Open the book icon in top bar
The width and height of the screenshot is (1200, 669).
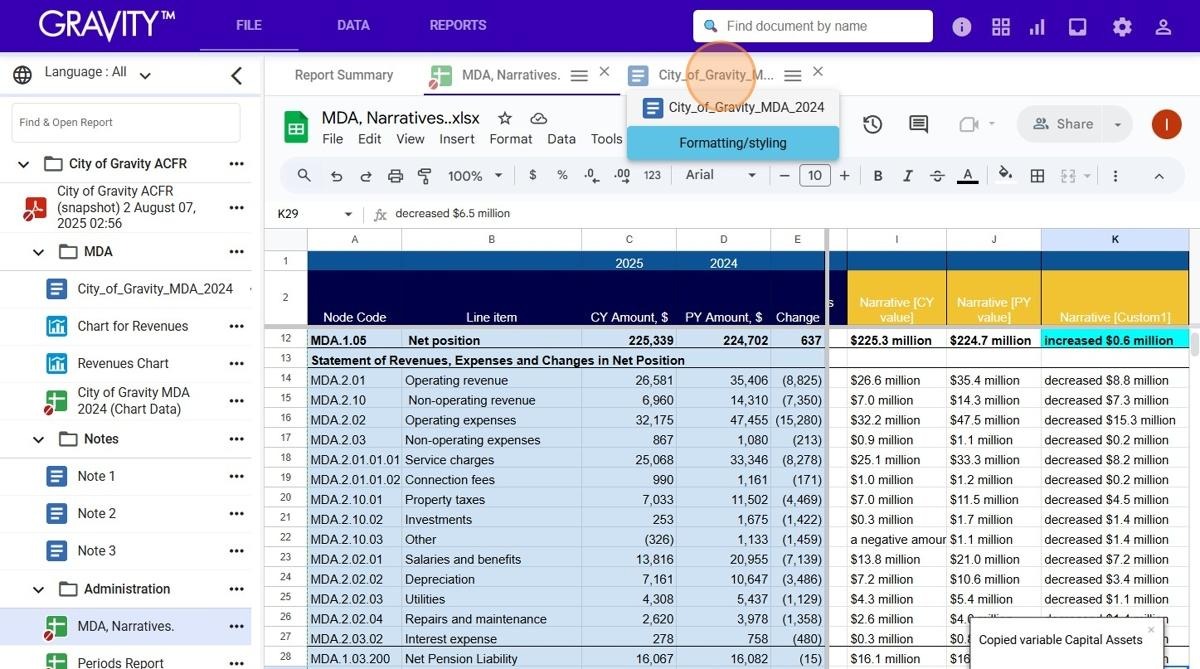[1078, 27]
